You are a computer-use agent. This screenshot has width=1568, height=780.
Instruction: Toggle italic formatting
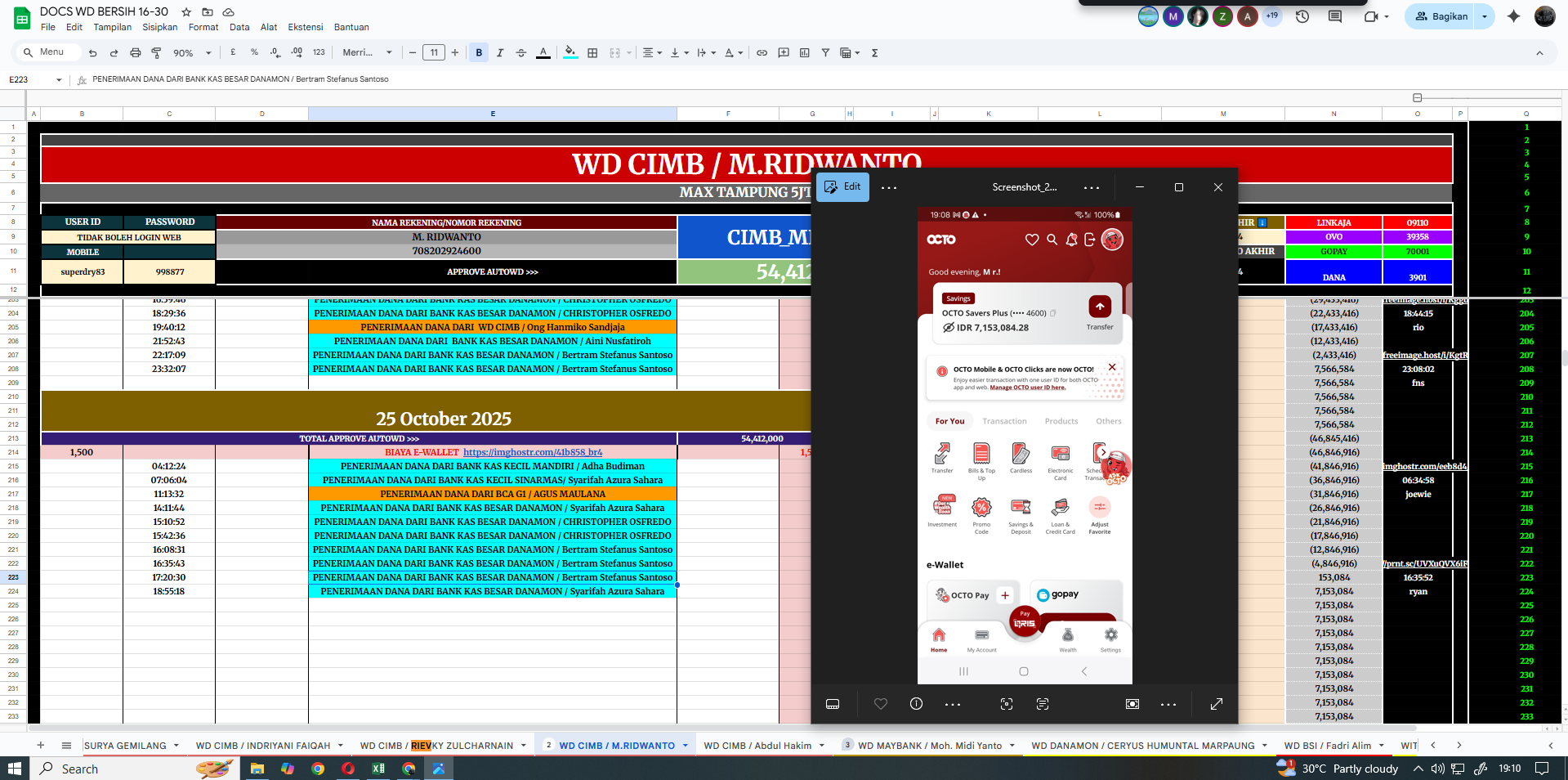click(x=500, y=53)
